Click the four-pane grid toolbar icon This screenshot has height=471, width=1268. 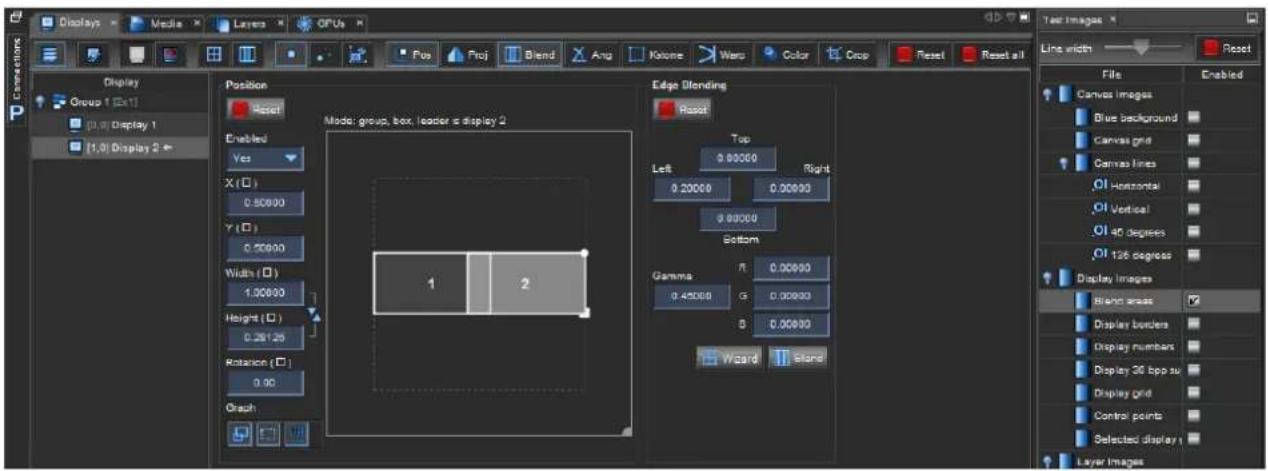216,56
